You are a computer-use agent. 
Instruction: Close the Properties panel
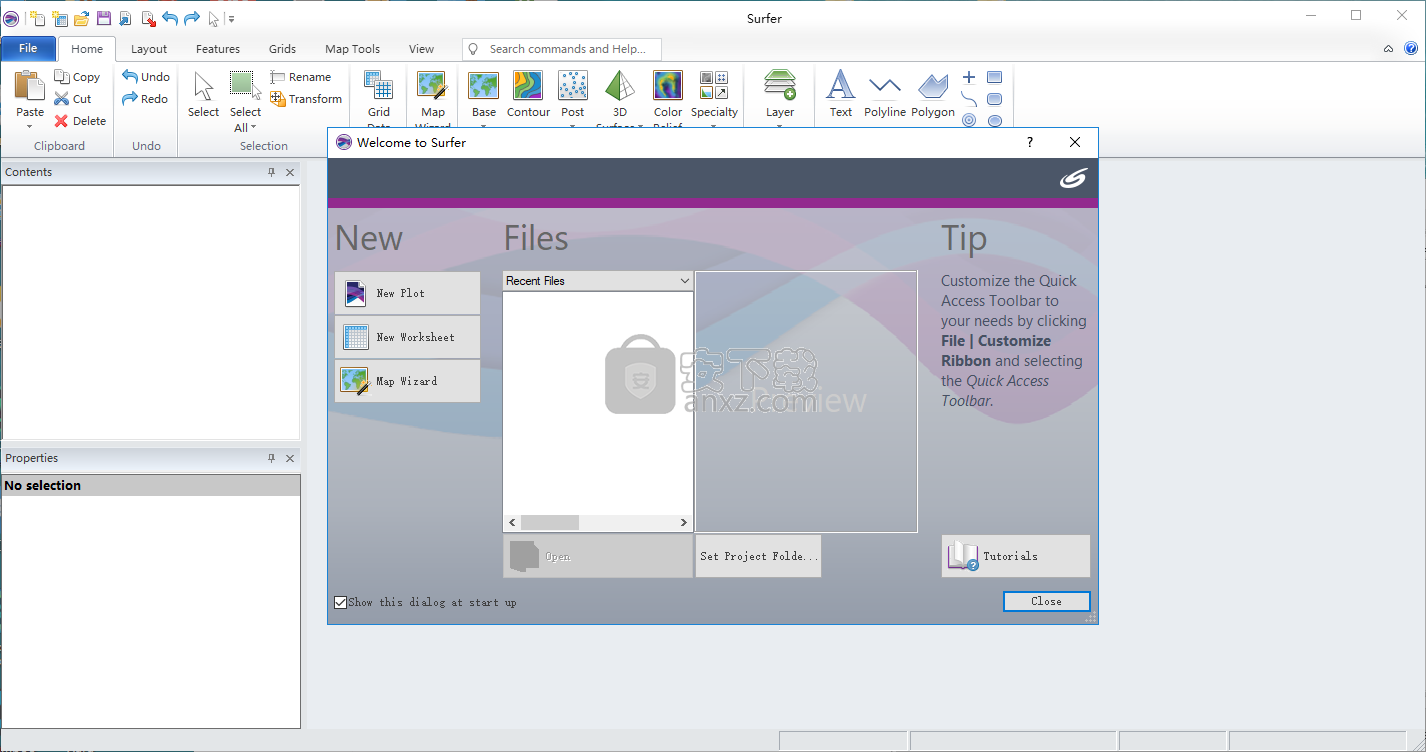[290, 458]
